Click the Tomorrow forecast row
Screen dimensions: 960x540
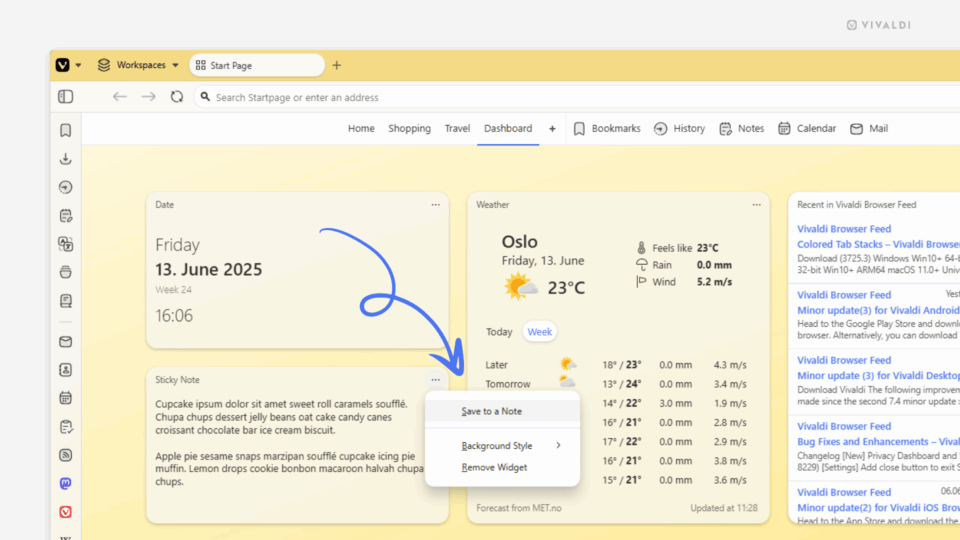click(615, 384)
